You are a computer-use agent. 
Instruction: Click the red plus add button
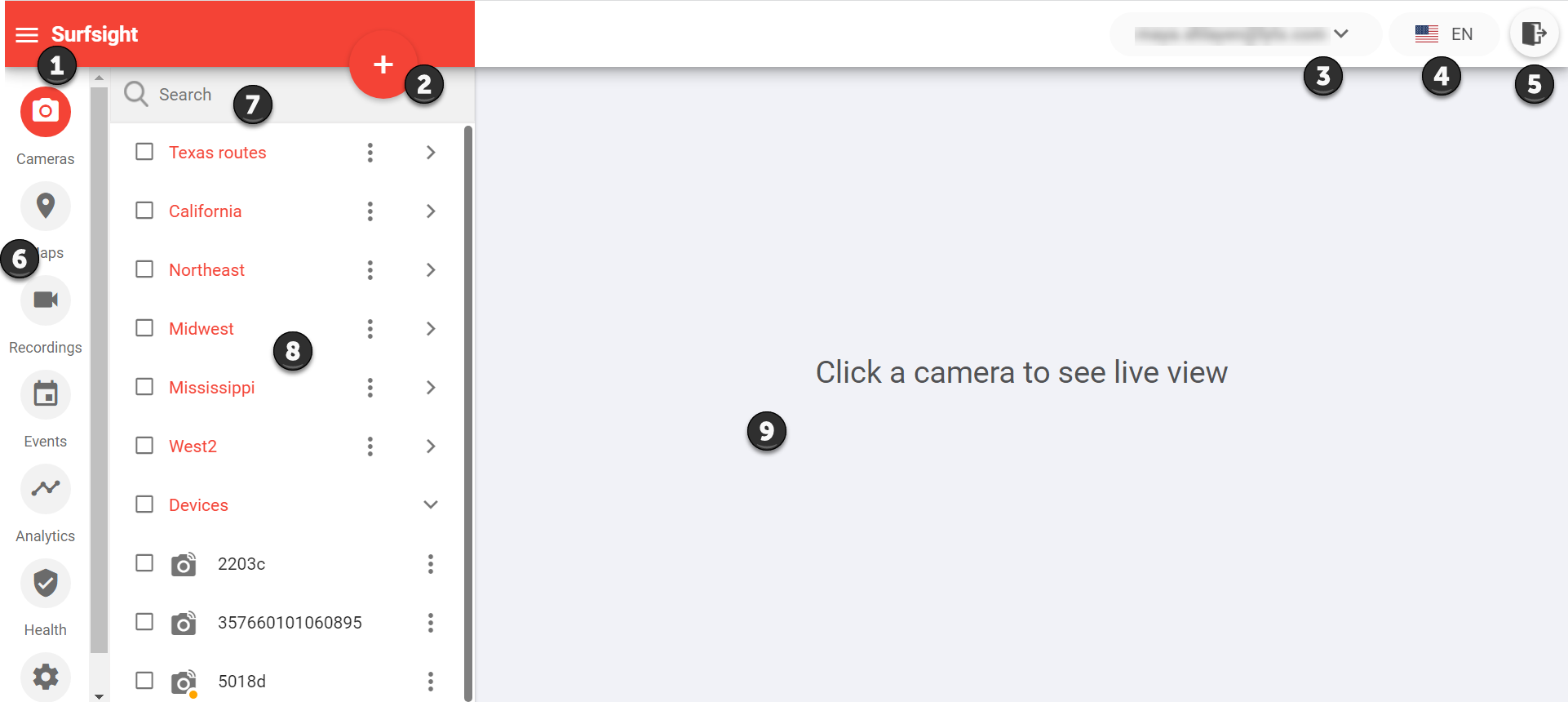[383, 64]
